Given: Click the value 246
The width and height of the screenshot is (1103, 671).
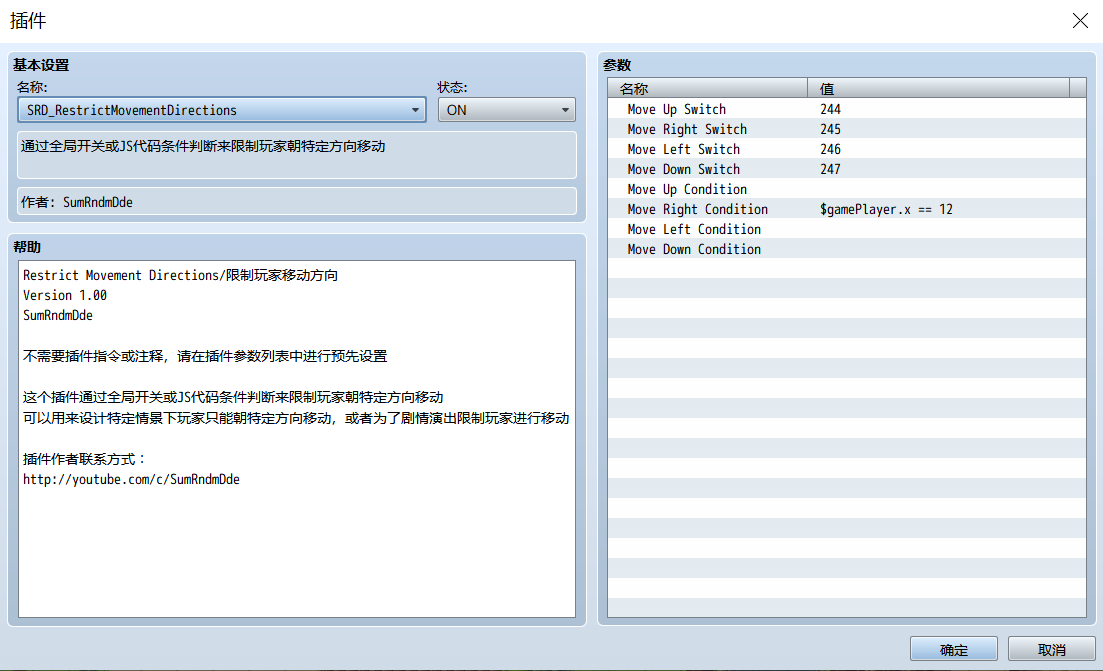Looking at the screenshot, I should point(830,149).
